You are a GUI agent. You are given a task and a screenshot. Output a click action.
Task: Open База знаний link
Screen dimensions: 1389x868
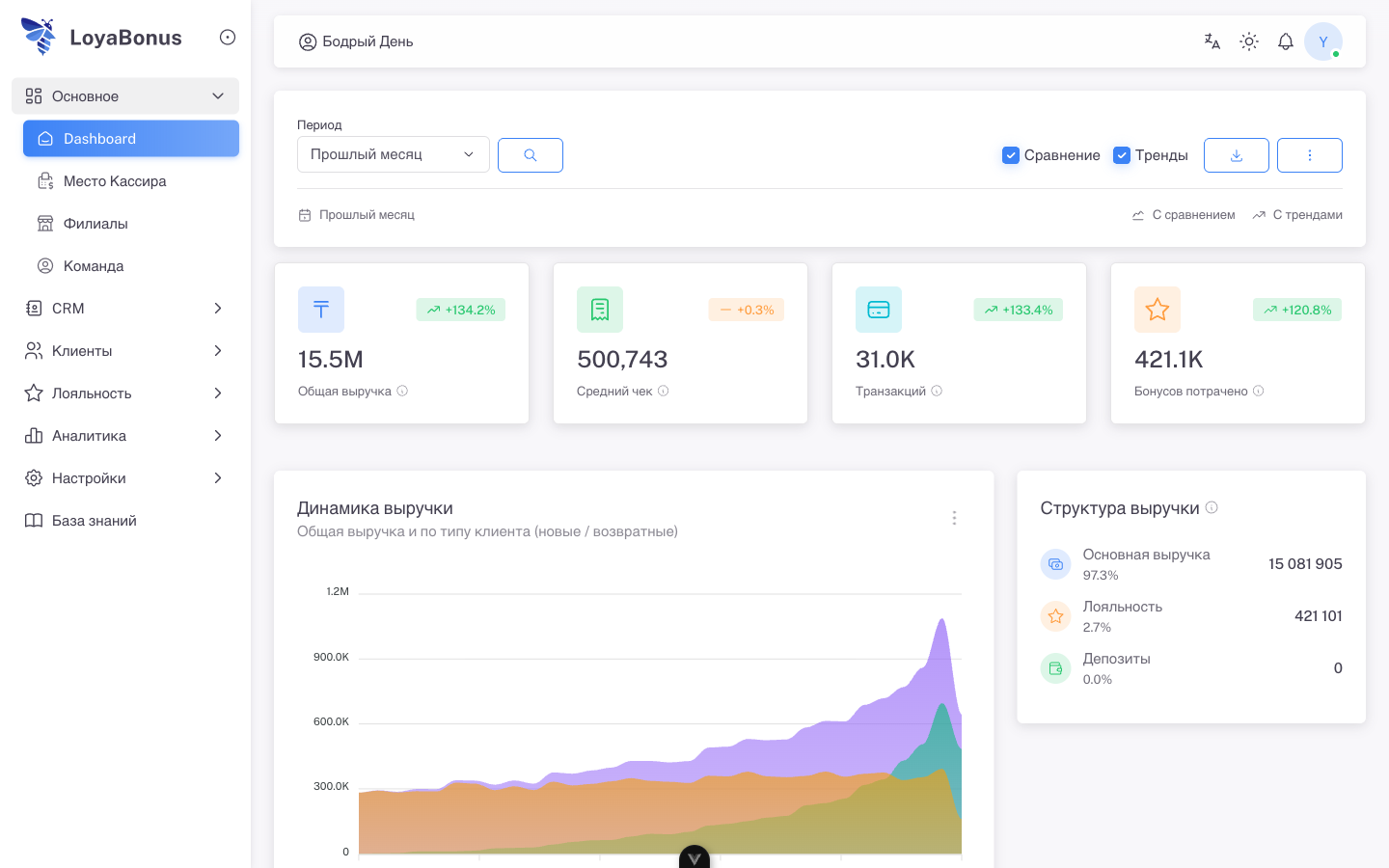tap(94, 521)
